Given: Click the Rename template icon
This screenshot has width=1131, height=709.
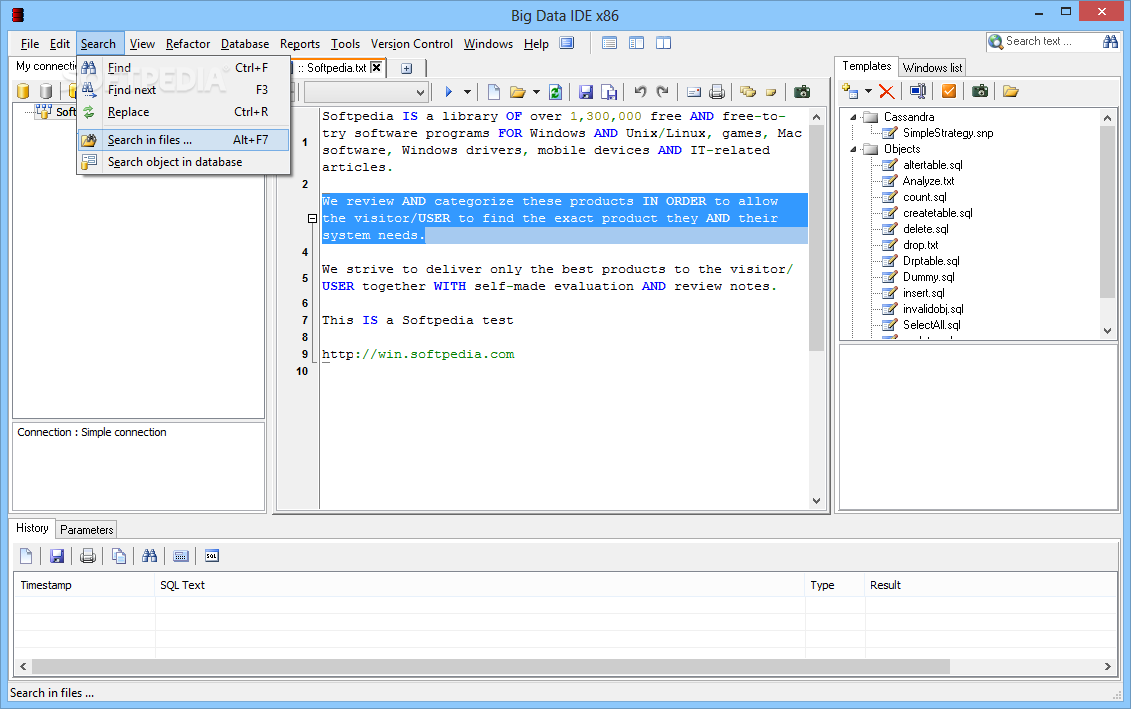Looking at the screenshot, I should tap(917, 91).
